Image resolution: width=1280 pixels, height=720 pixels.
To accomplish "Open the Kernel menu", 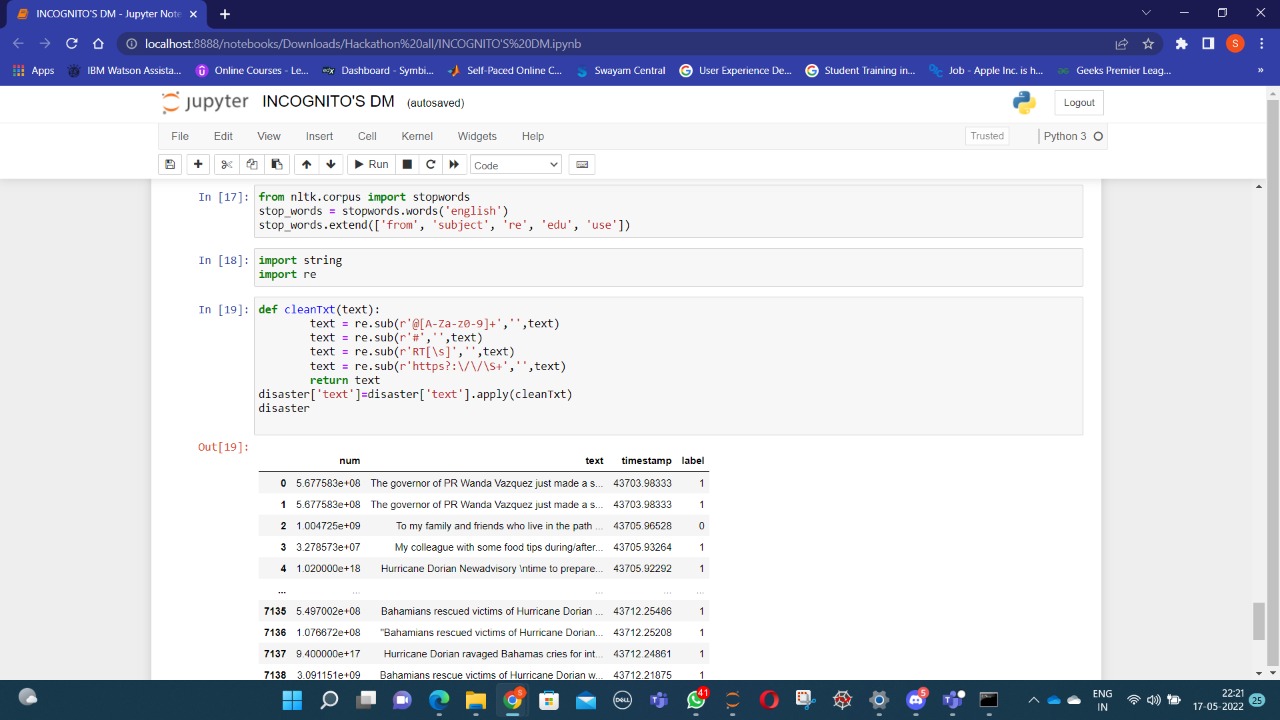I will 417,136.
